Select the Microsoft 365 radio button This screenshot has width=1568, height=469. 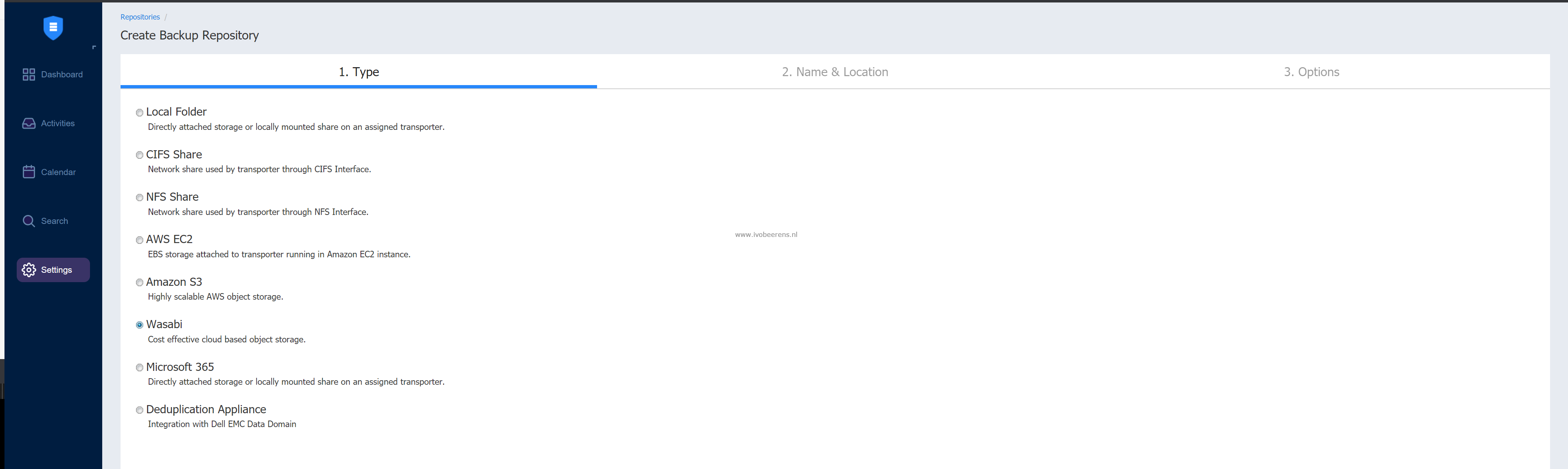point(139,367)
